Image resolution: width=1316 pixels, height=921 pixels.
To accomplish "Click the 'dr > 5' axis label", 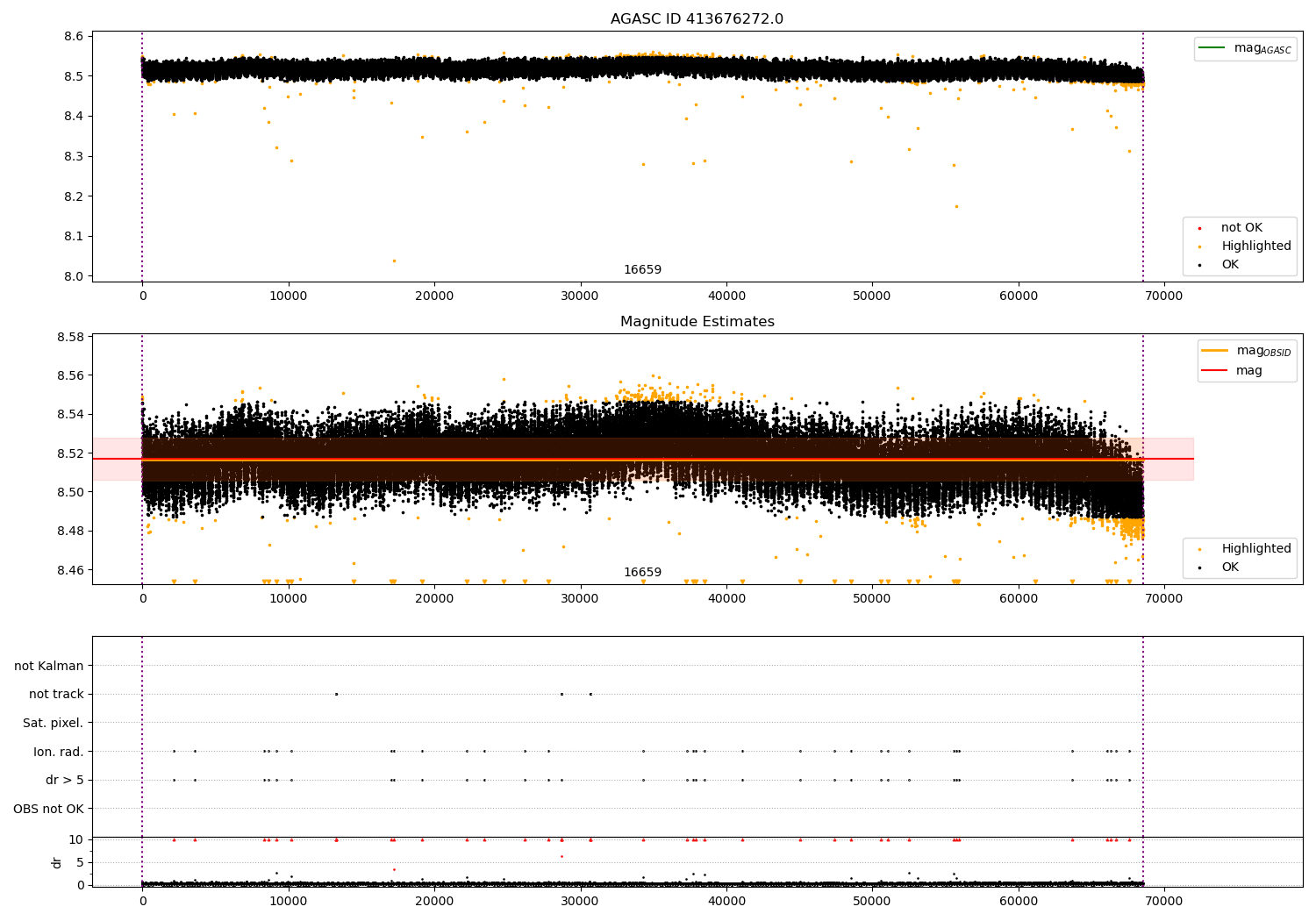I will [65, 781].
